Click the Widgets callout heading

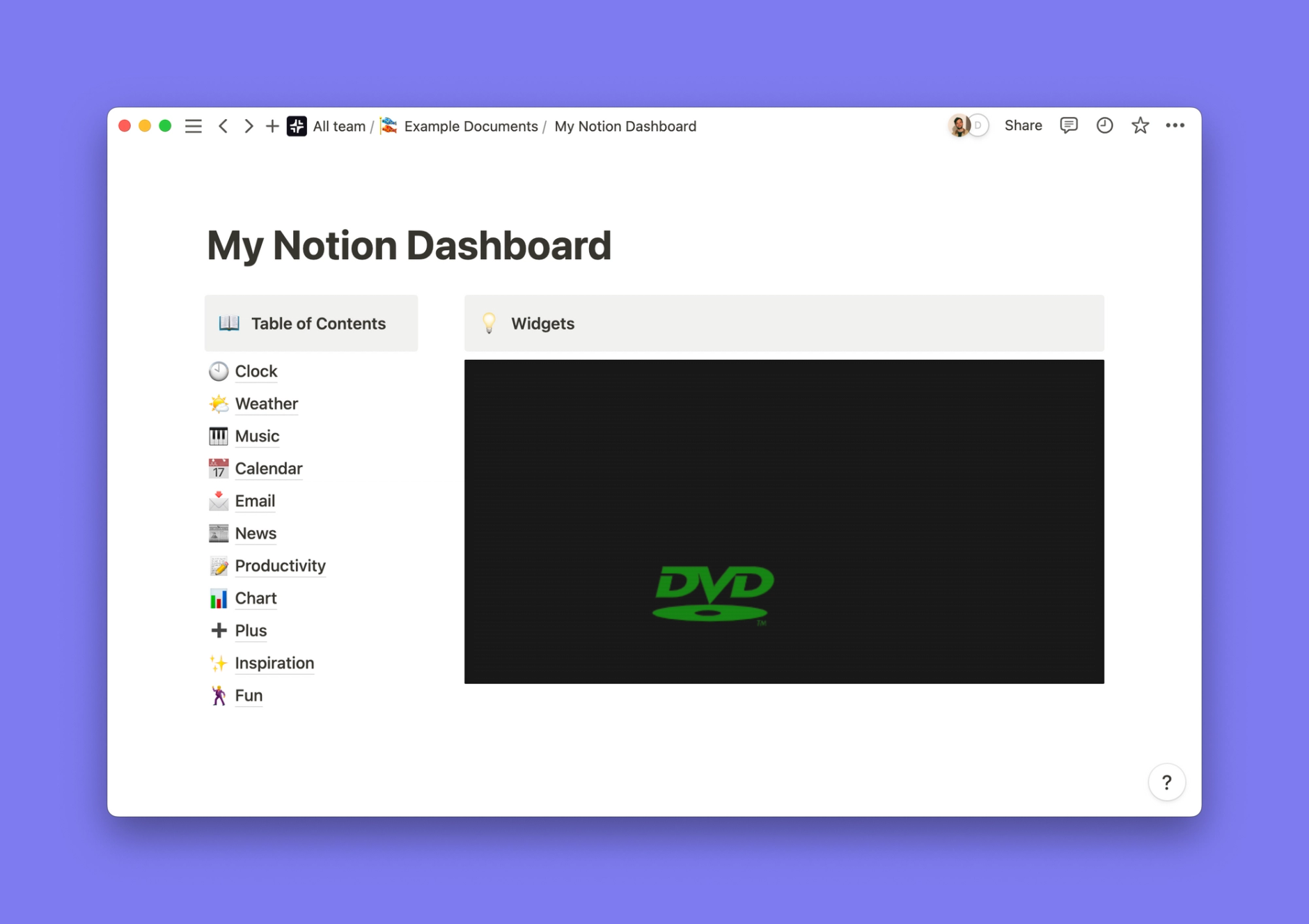[542, 323]
